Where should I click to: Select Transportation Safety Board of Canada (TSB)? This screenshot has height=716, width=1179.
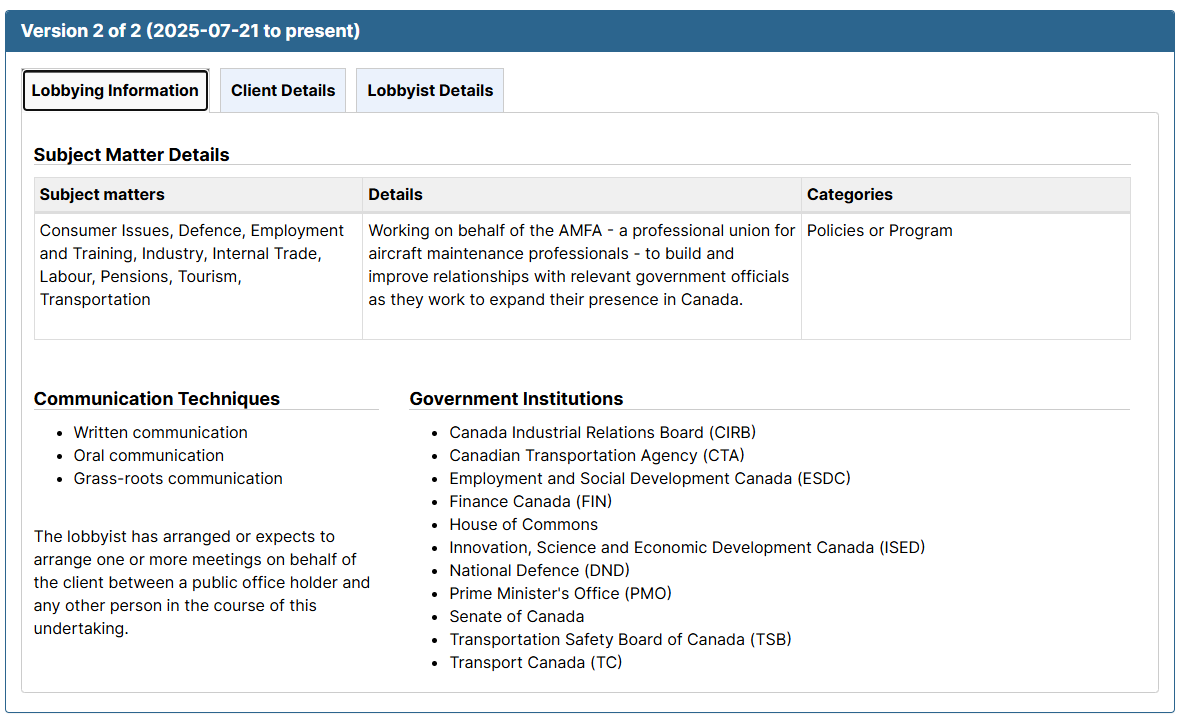(620, 639)
